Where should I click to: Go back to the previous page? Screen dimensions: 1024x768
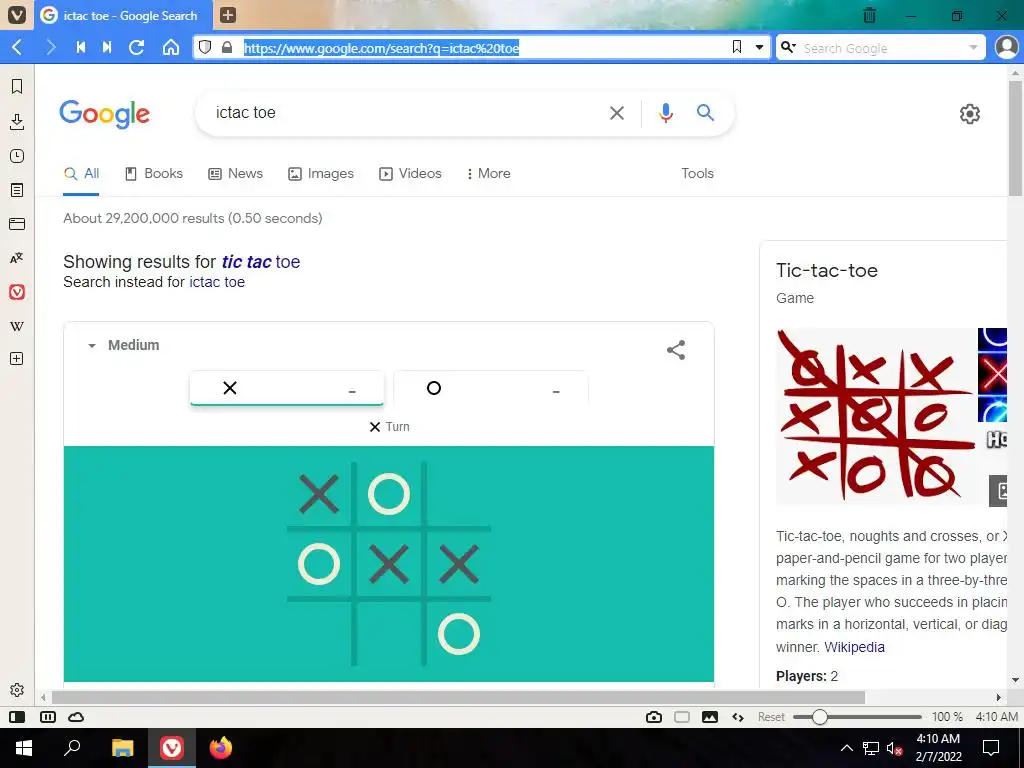tap(18, 47)
